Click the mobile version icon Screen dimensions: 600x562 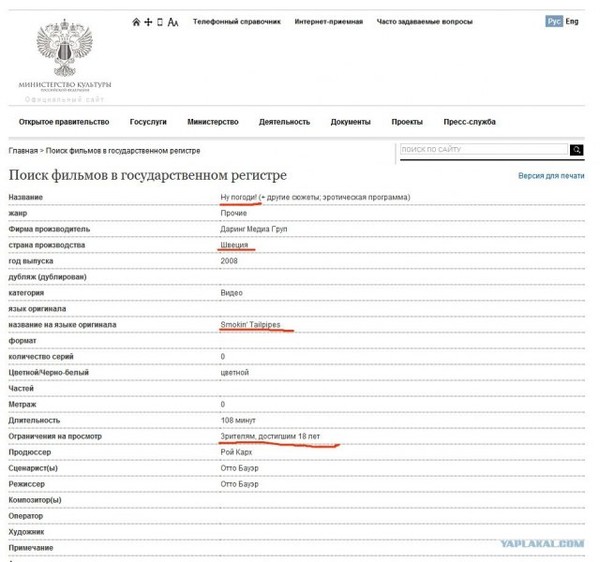tap(160, 22)
